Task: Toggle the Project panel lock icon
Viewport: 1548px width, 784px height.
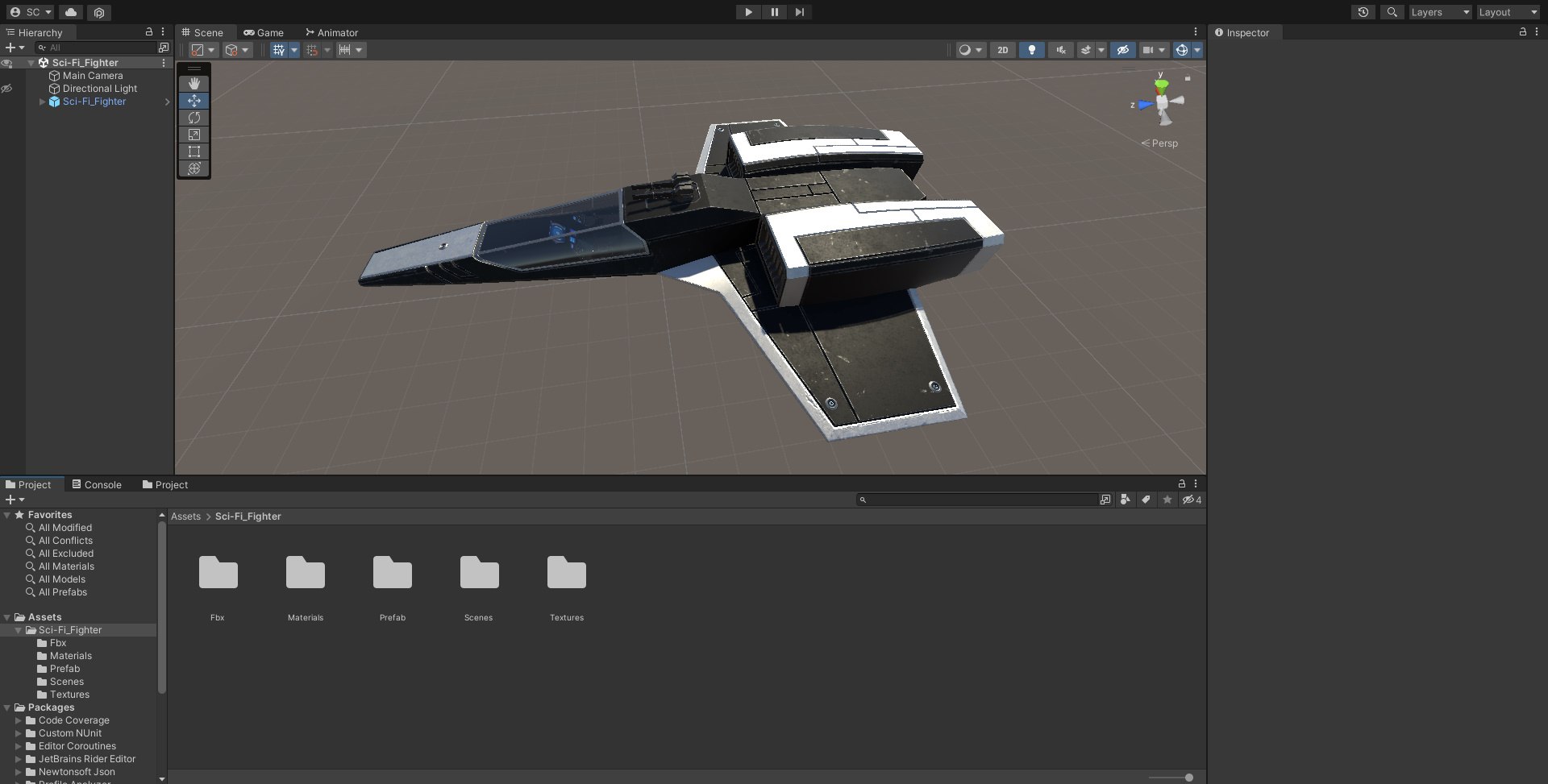Action: [1182, 484]
